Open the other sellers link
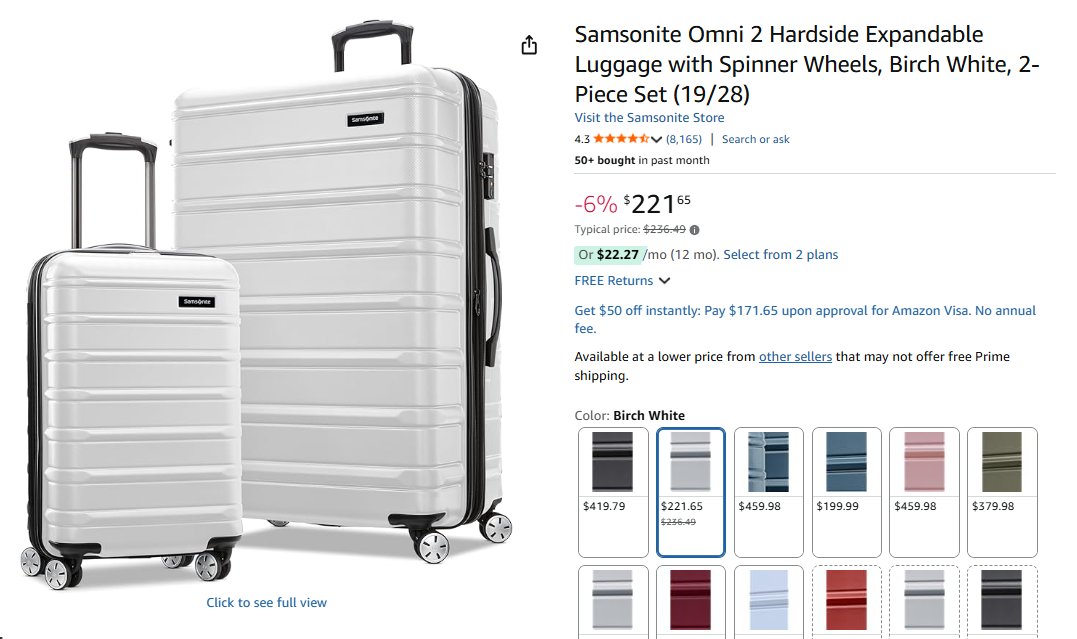 [795, 357]
